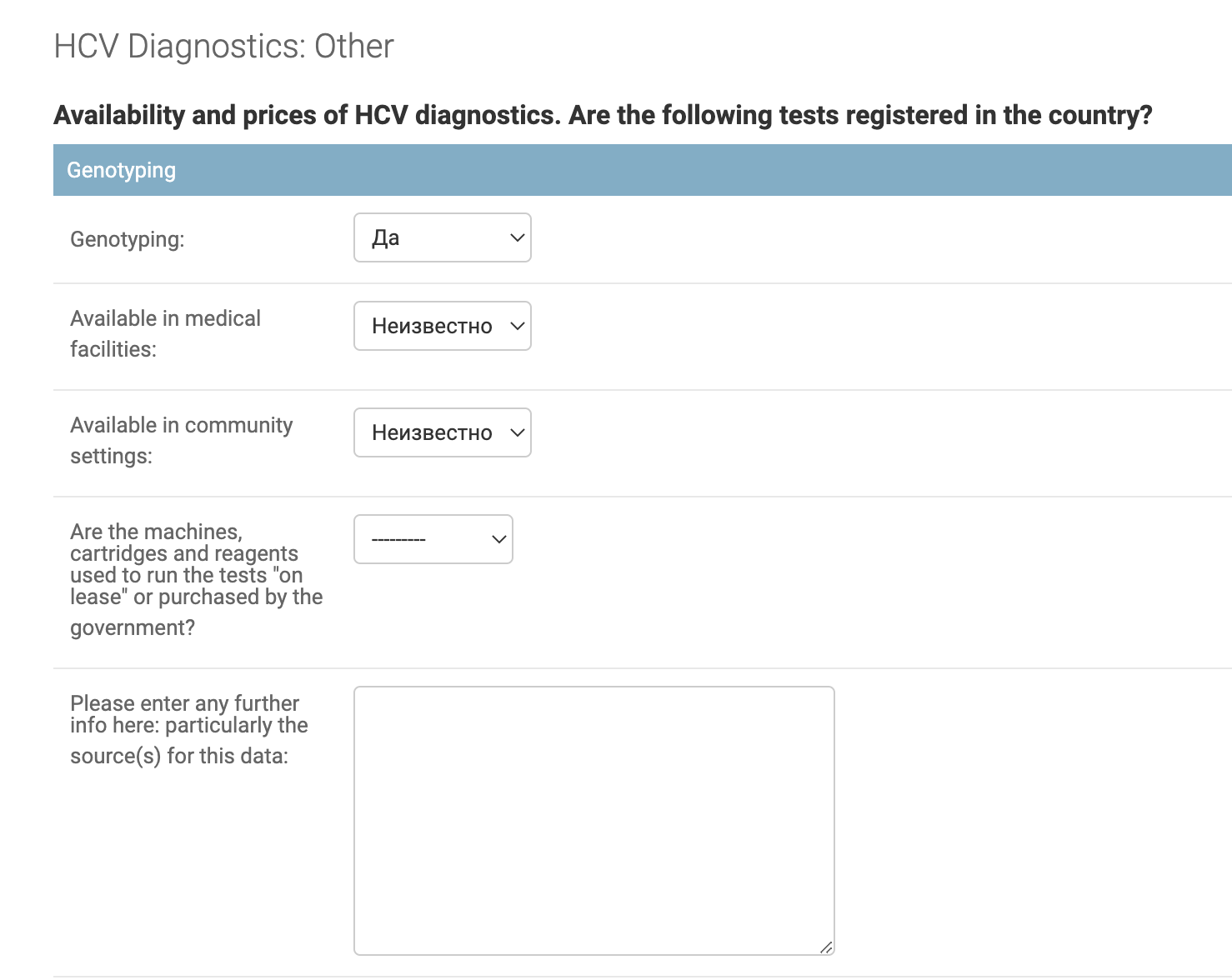Click the chevron arrow of the empty '---------' select

[498, 539]
